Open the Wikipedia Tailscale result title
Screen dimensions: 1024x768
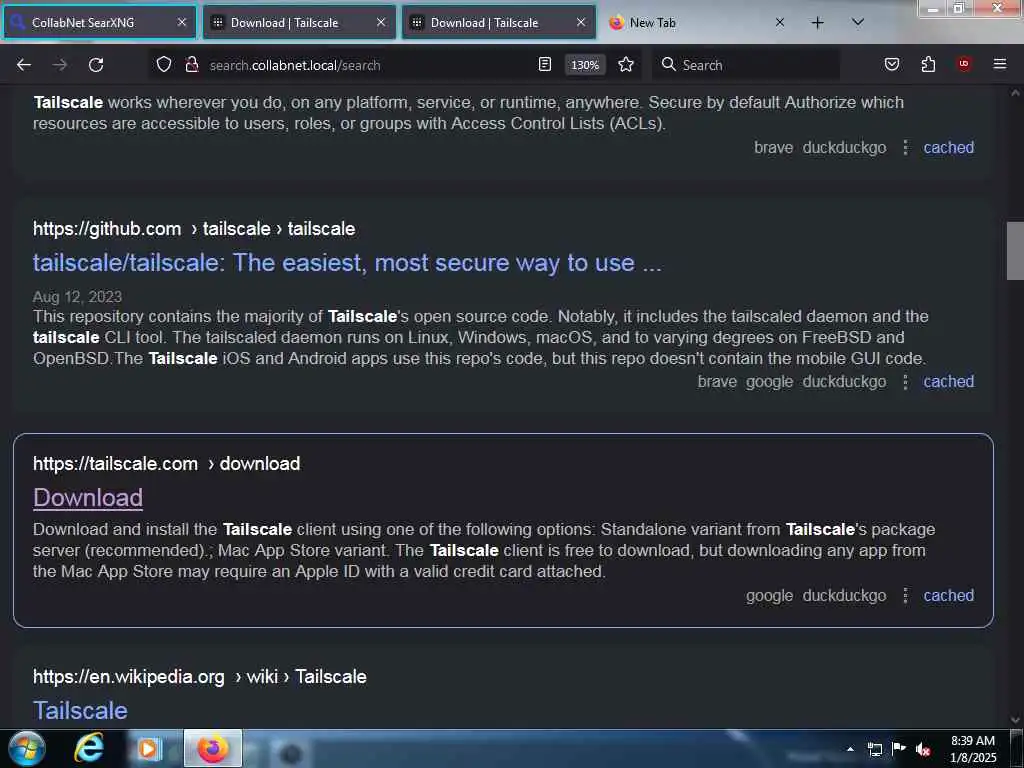click(x=80, y=711)
